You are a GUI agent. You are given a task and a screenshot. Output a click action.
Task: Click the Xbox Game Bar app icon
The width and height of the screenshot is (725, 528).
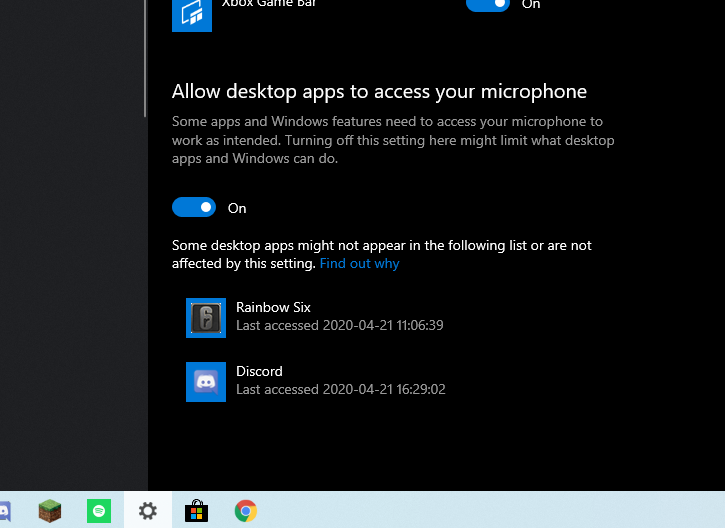pyautogui.click(x=192, y=13)
